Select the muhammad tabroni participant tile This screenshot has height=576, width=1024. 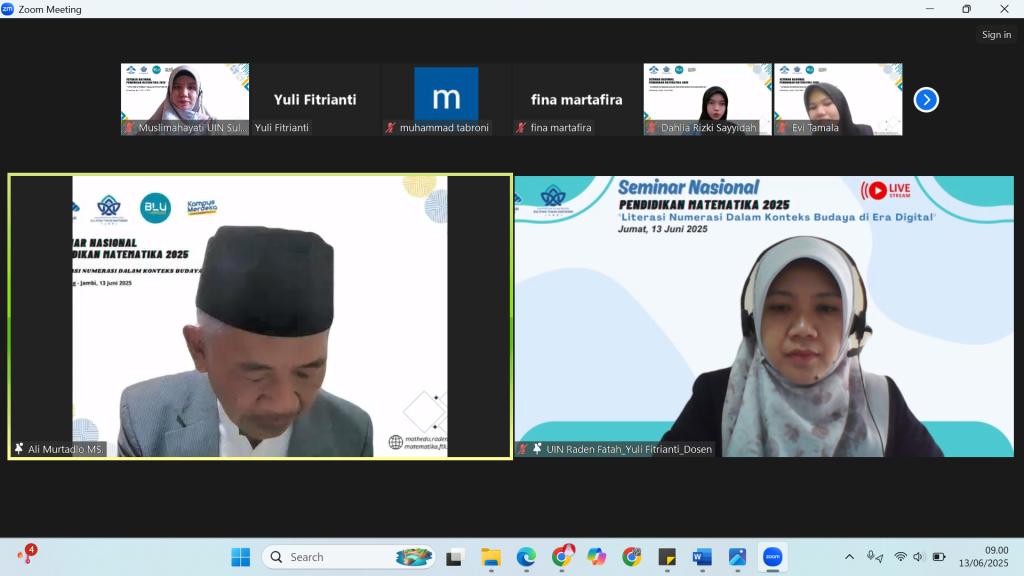(446, 99)
